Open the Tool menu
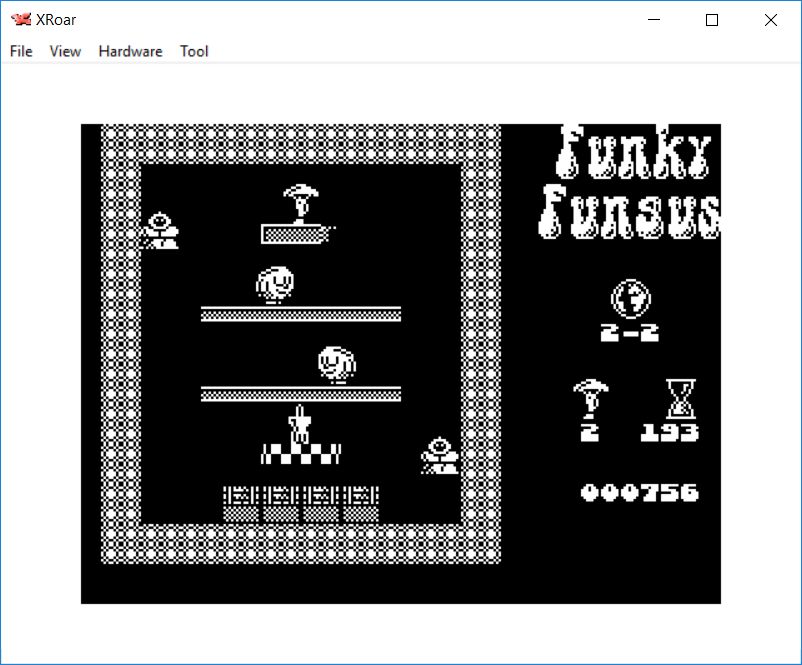The image size is (802, 665). point(194,51)
